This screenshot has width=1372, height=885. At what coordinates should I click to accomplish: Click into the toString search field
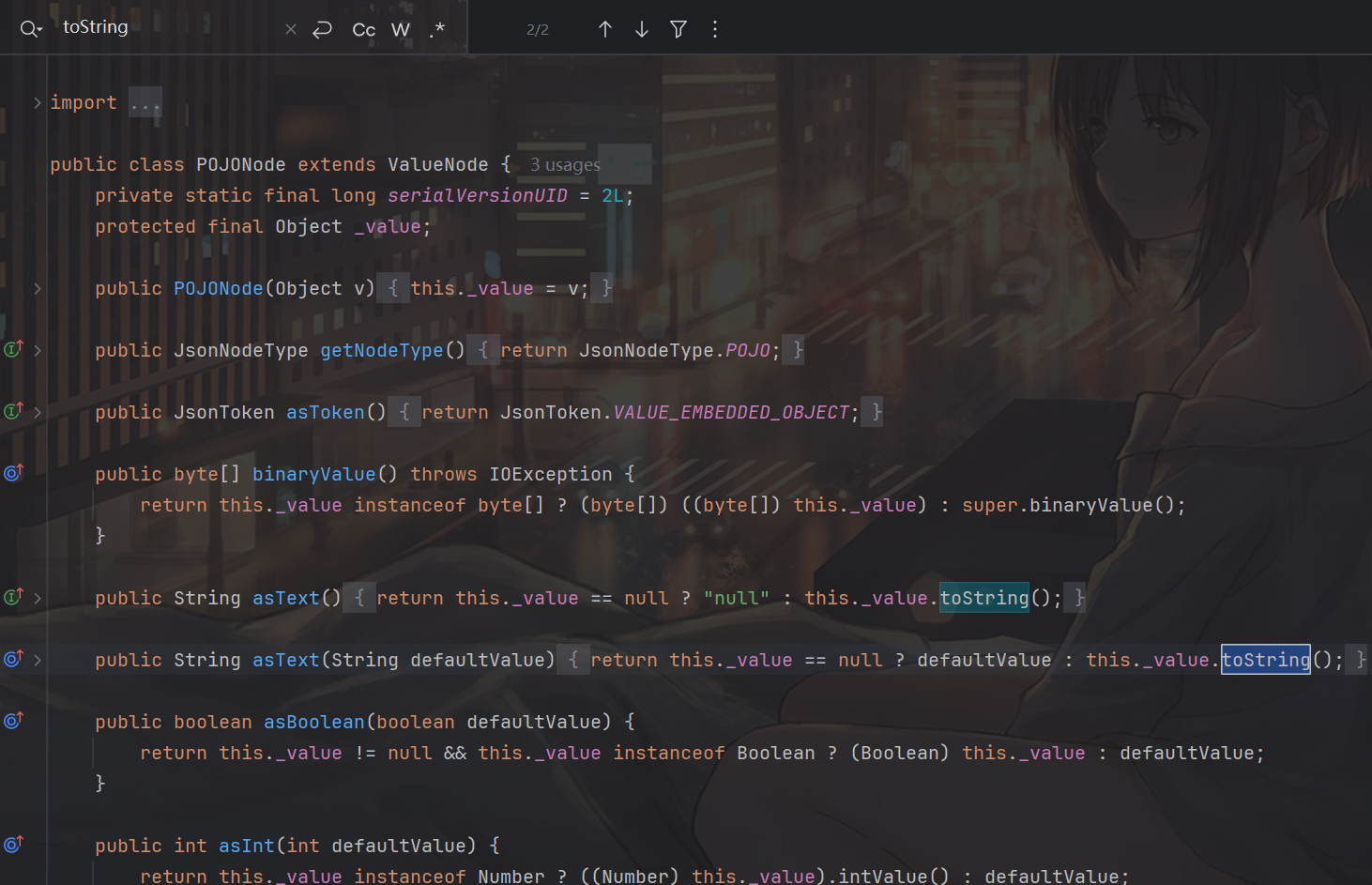[169, 28]
